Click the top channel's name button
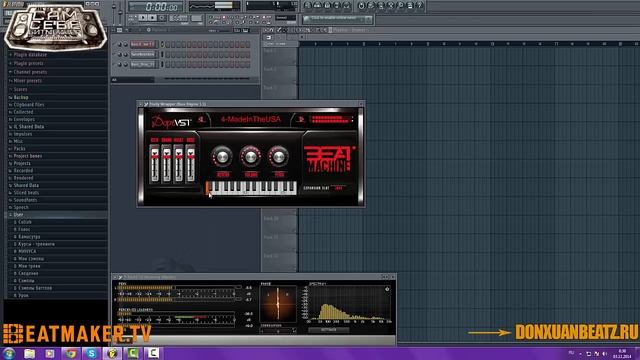The height and width of the screenshot is (360, 640). (x=143, y=44)
